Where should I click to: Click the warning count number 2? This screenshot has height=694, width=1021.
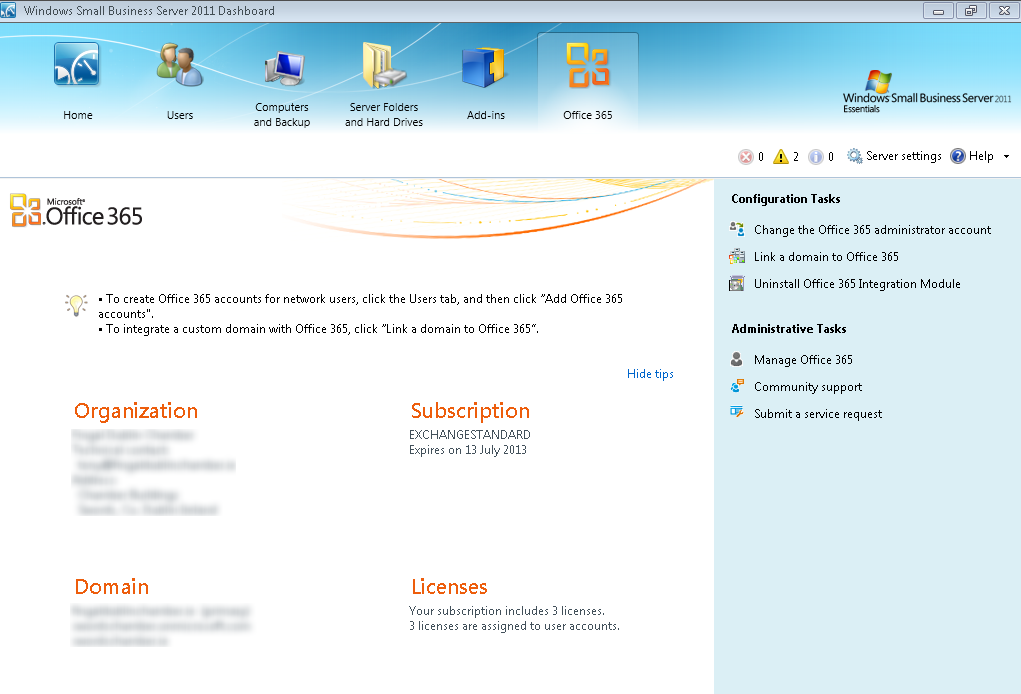click(796, 157)
